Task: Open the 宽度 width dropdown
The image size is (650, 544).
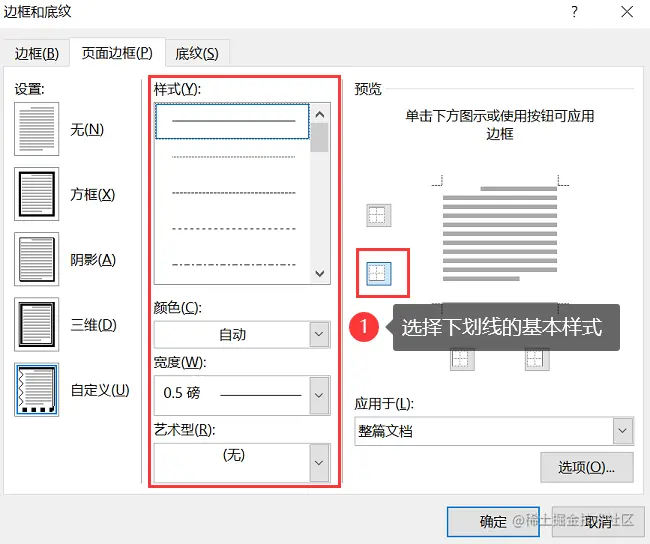Action: (x=319, y=395)
